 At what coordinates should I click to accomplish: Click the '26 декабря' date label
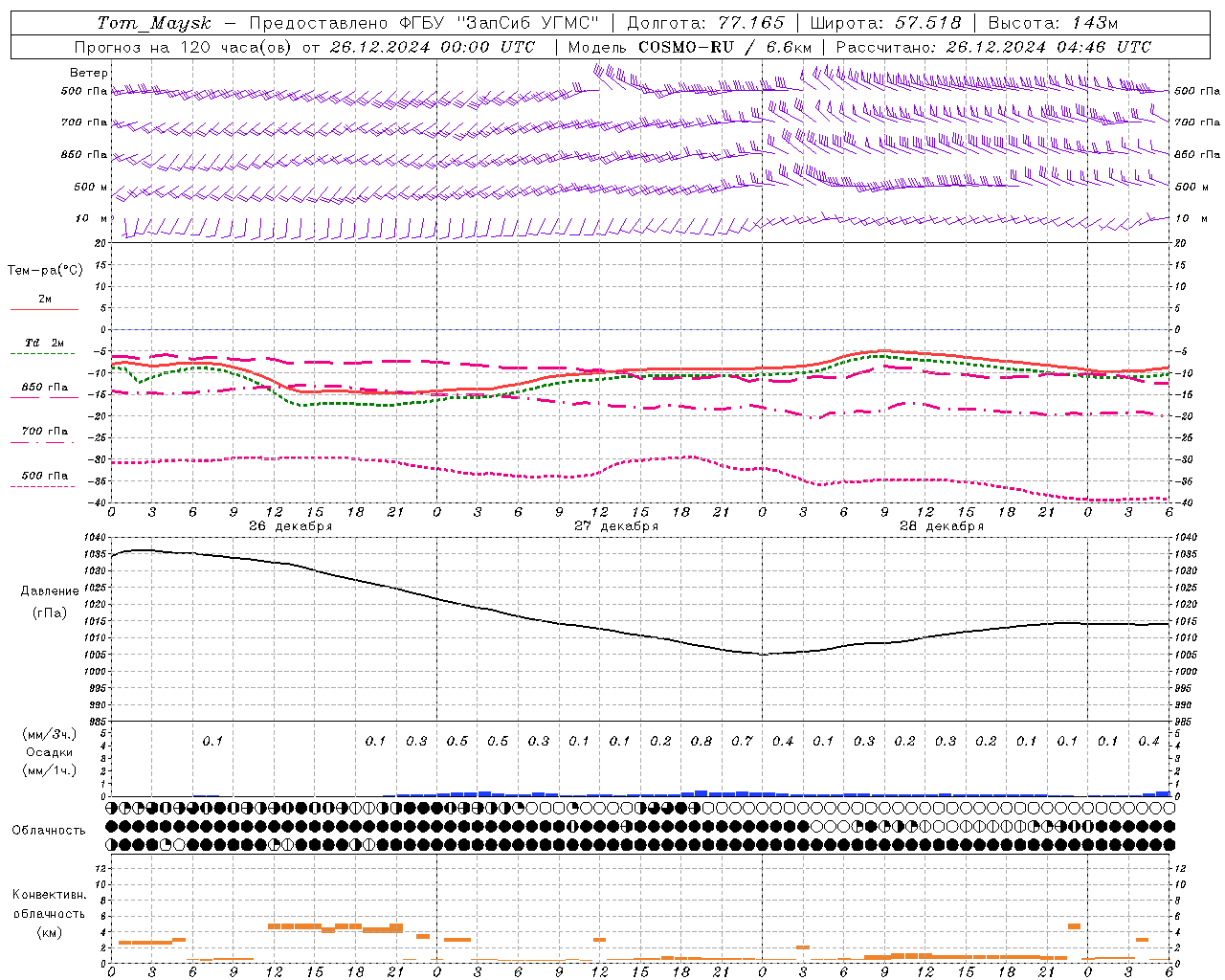[290, 526]
